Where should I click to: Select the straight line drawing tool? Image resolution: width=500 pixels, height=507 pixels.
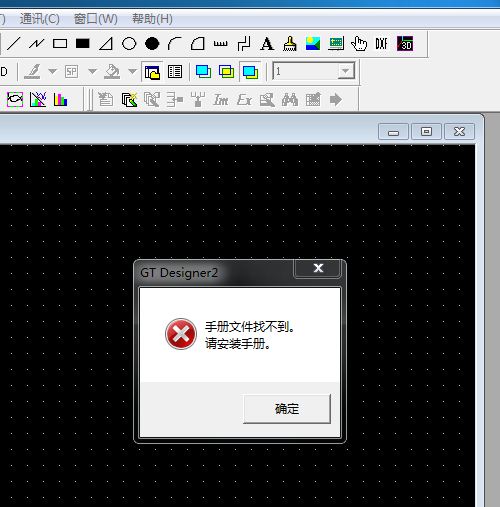[14, 44]
